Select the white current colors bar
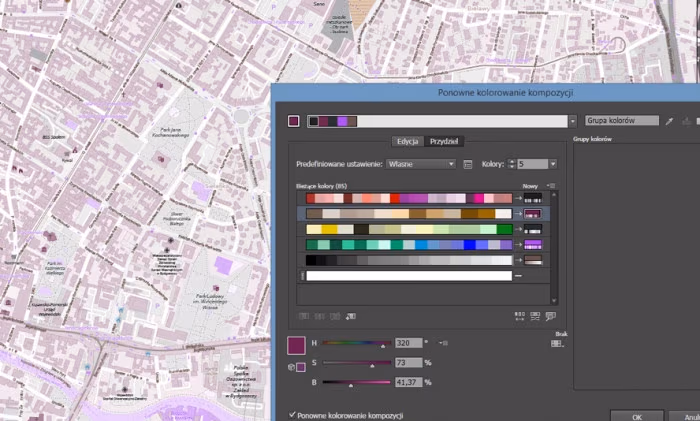The width and height of the screenshot is (700, 421). [409, 276]
